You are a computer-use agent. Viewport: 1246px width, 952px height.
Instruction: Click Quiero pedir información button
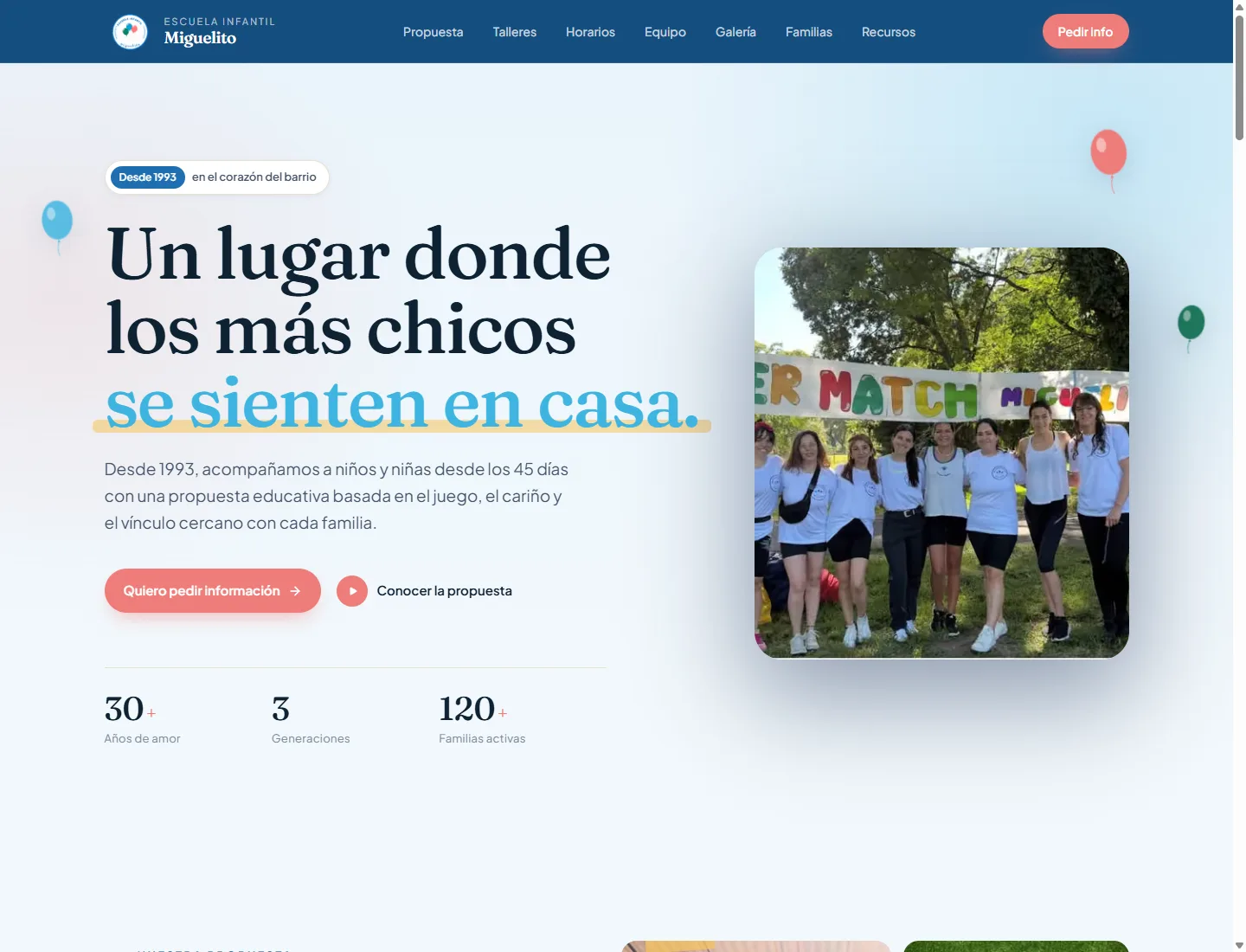point(213,591)
